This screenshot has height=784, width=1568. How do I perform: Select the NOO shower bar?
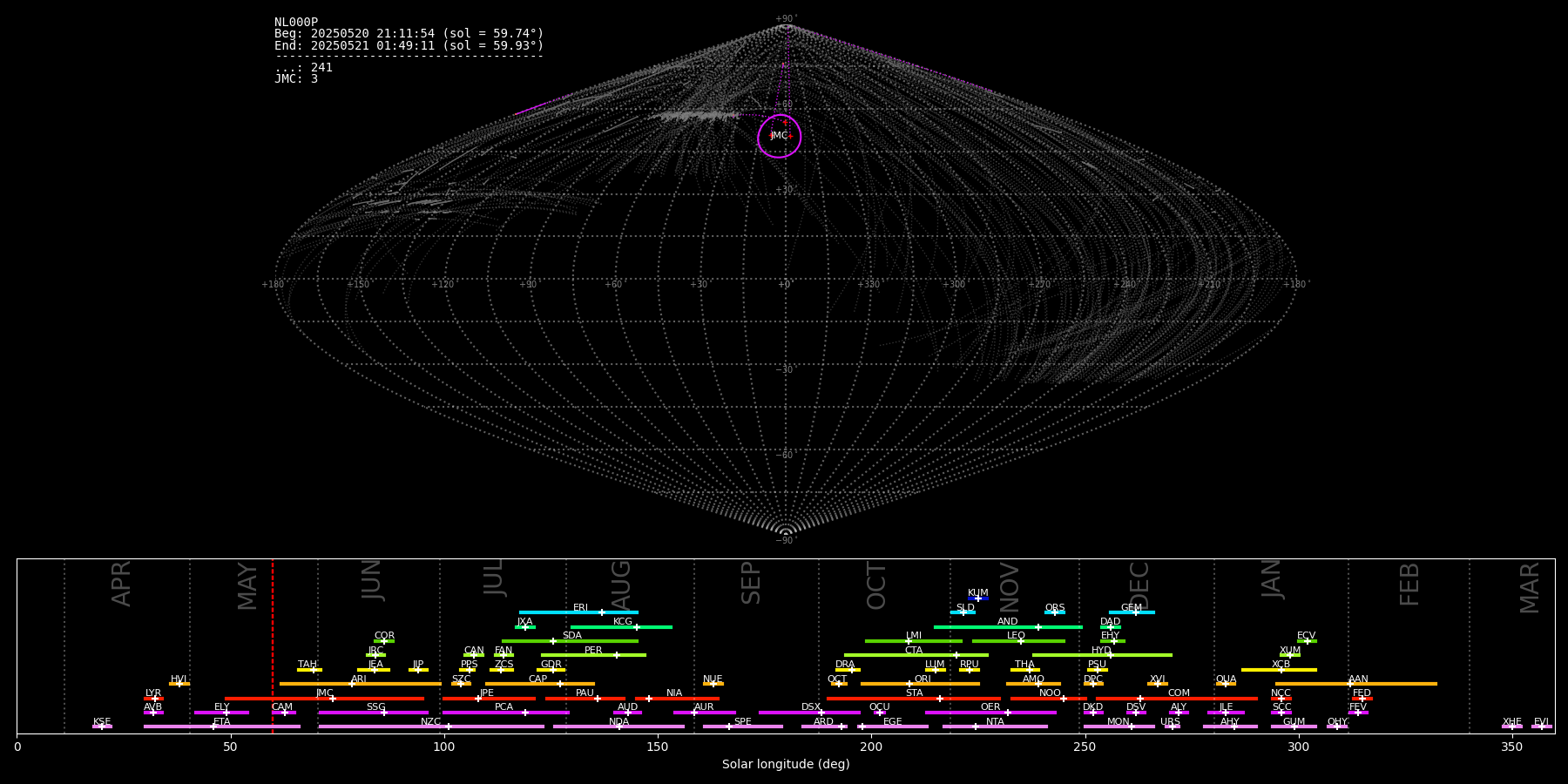click(1049, 699)
